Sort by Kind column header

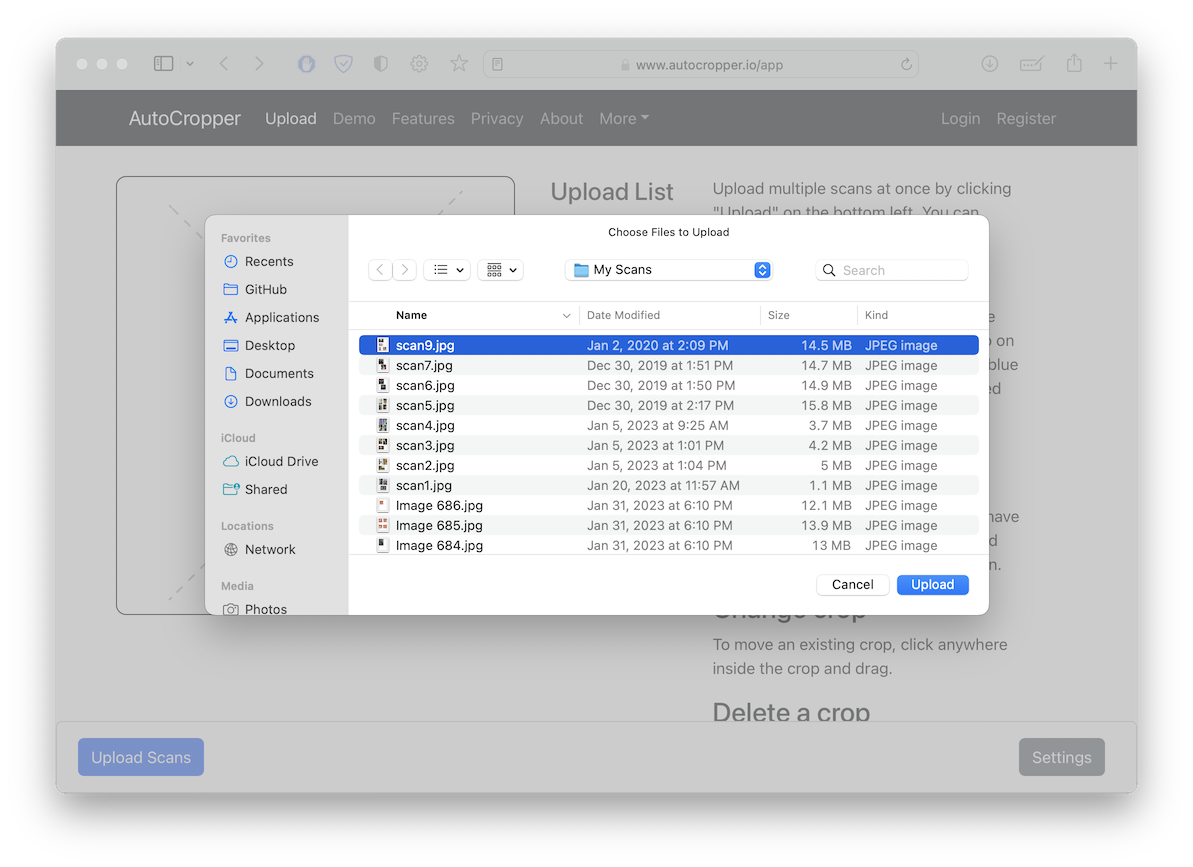tap(876, 316)
